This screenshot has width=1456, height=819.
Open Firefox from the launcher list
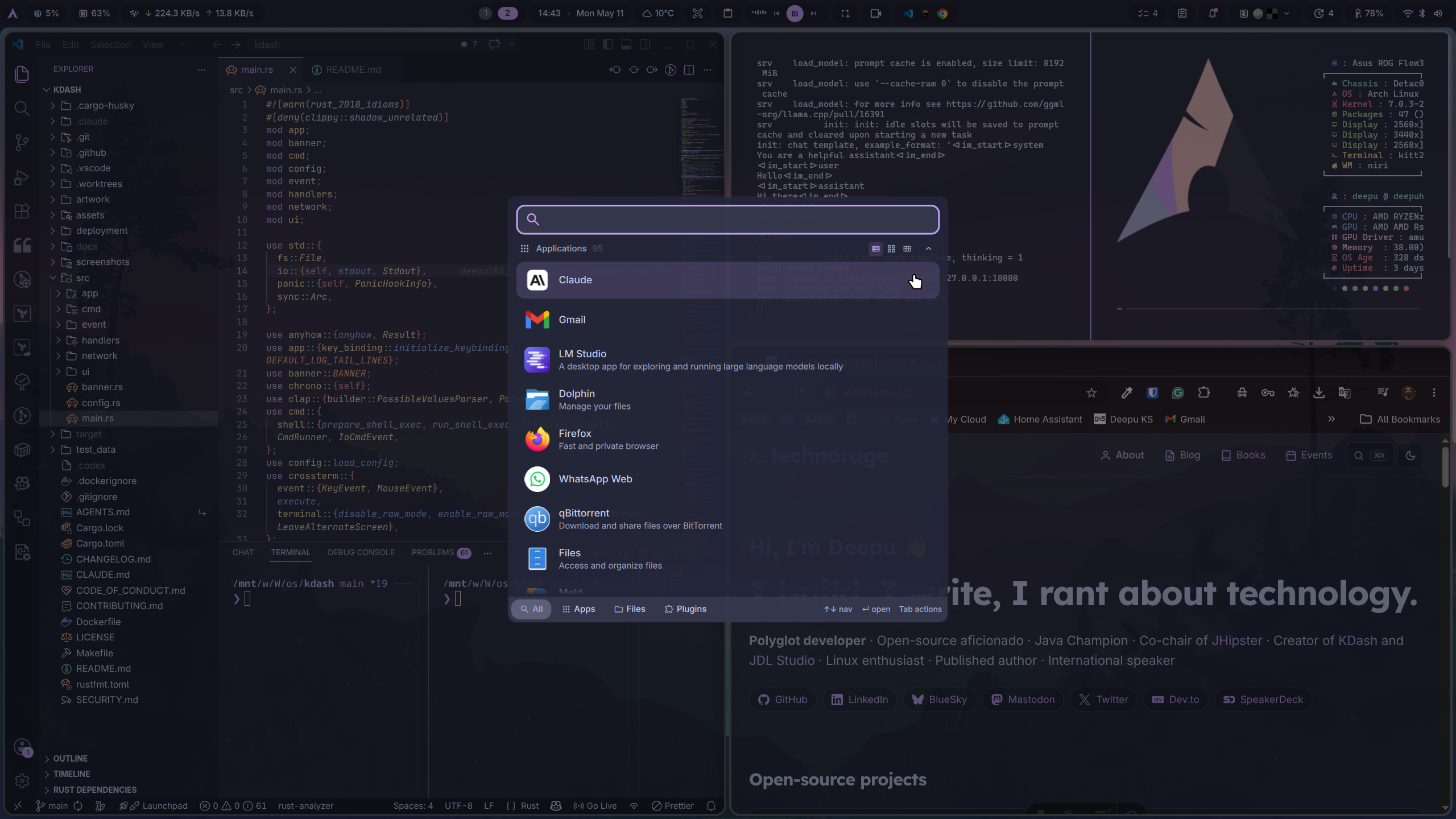point(727,439)
